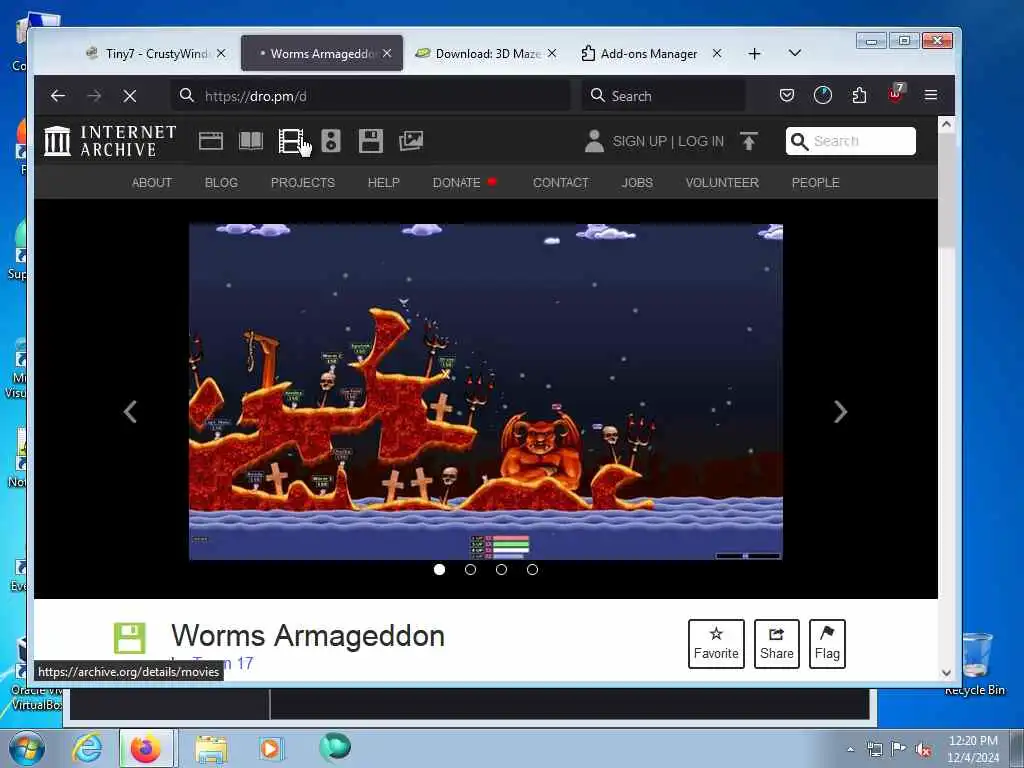Click the Worms Armageddon game screenshot
Image resolution: width=1024 pixels, height=768 pixels.
coord(486,392)
